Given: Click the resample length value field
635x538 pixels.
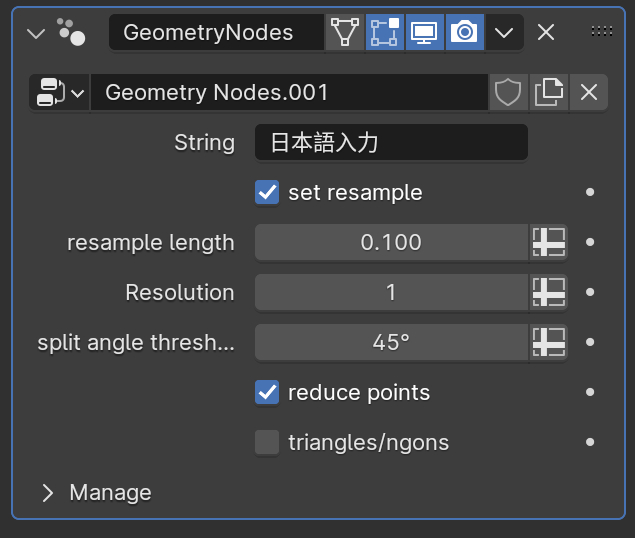Looking at the screenshot, I should pyautogui.click(x=391, y=242).
